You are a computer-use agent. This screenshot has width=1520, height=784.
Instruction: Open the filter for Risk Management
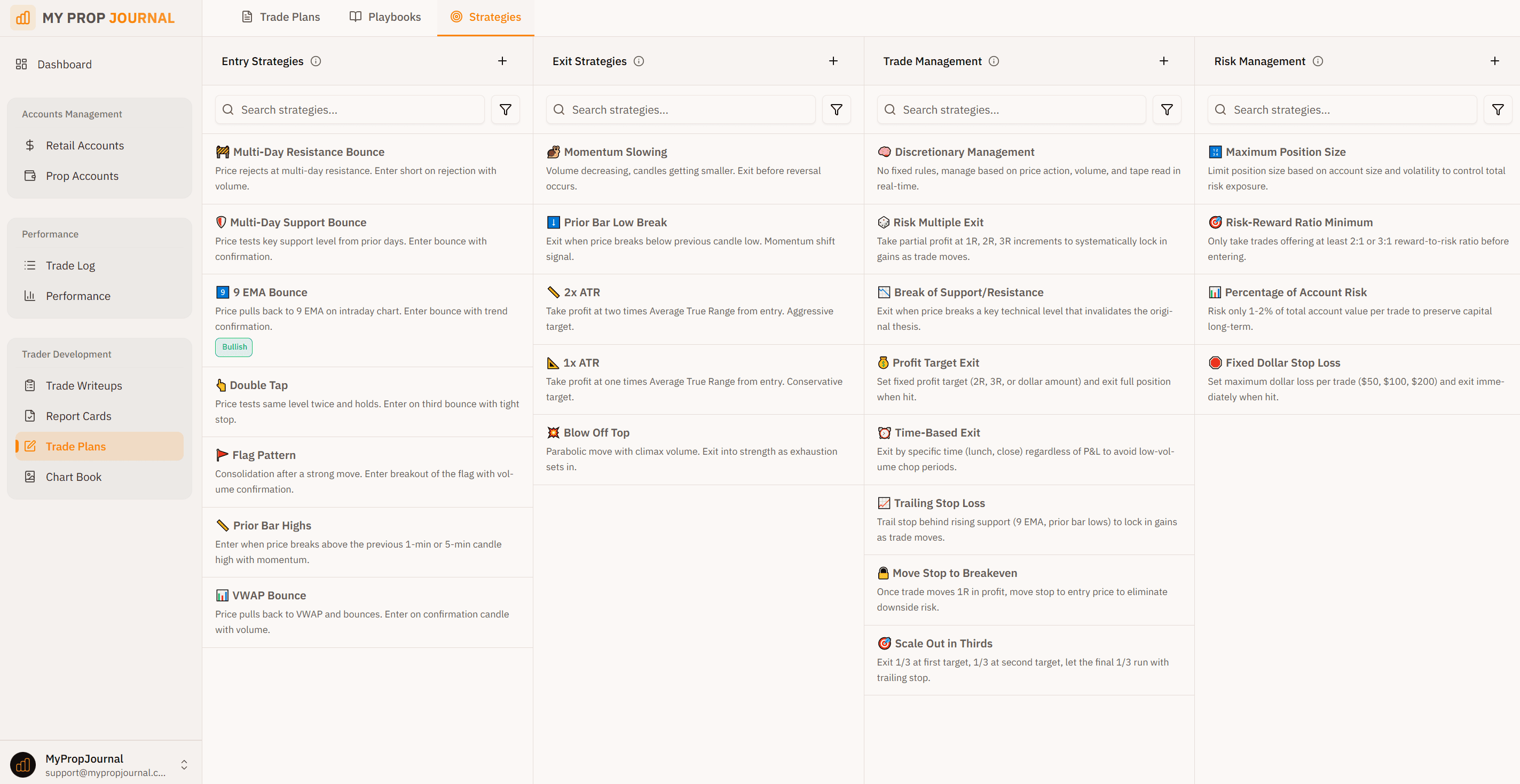[x=1498, y=110]
